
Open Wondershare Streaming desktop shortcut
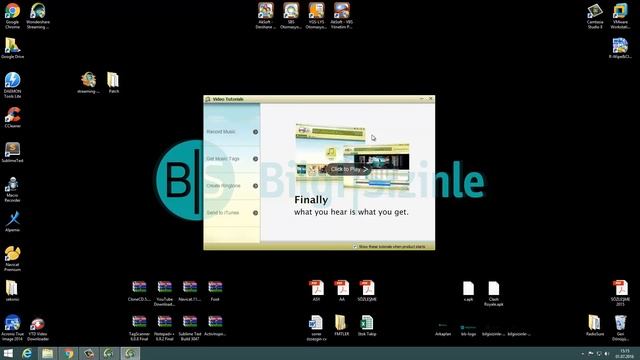pos(38,16)
